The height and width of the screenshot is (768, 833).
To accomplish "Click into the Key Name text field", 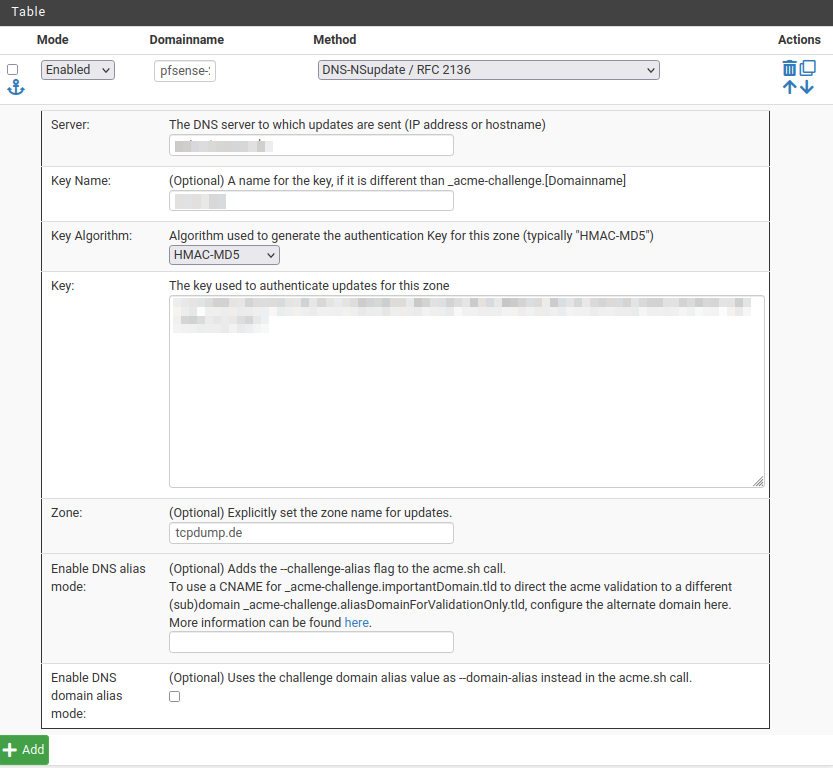I will click(311, 201).
